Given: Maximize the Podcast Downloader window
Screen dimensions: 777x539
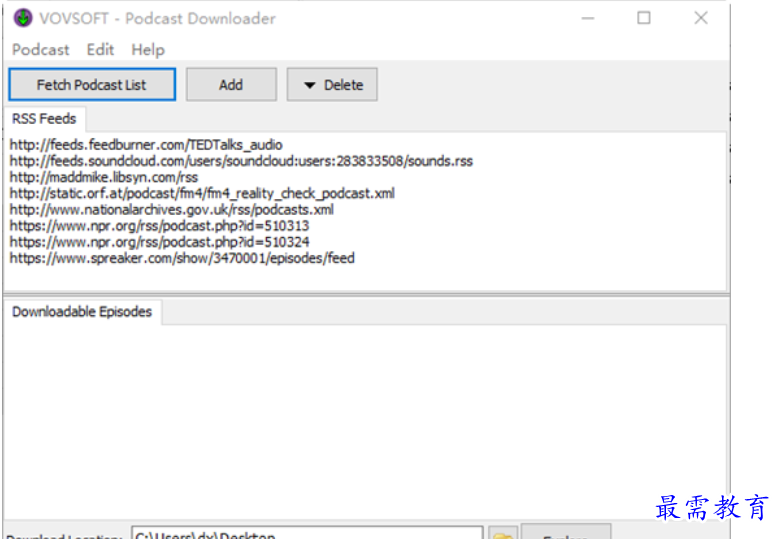Looking at the screenshot, I should (644, 18).
